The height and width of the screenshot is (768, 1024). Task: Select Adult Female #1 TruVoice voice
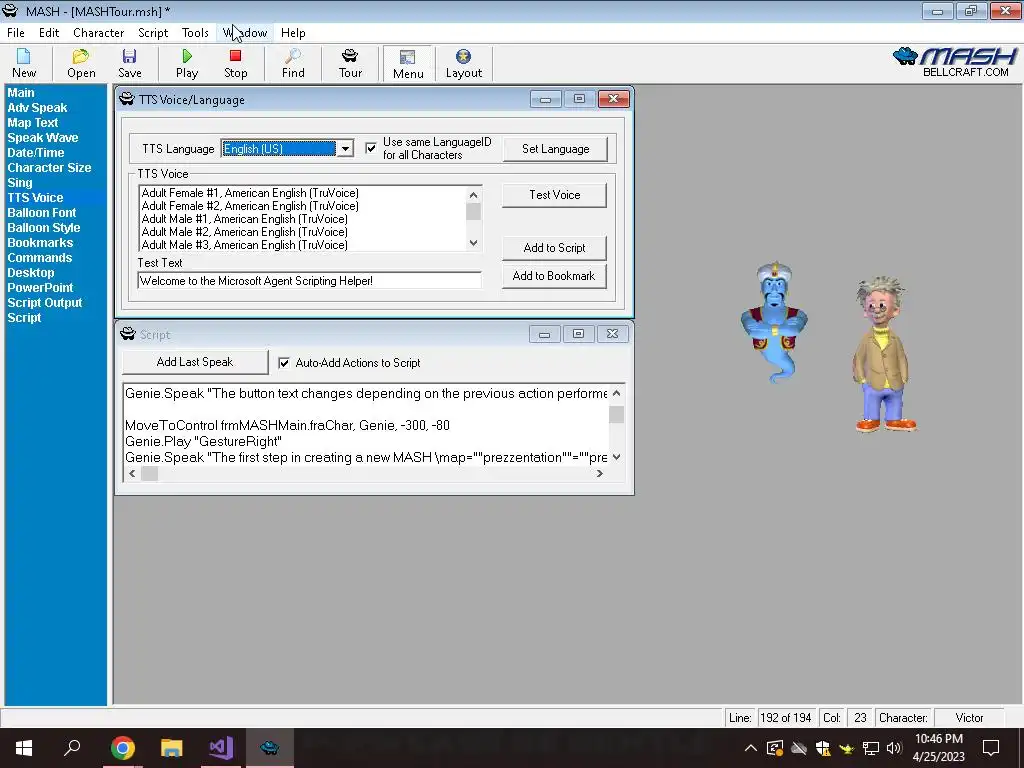pyautogui.click(x=250, y=193)
